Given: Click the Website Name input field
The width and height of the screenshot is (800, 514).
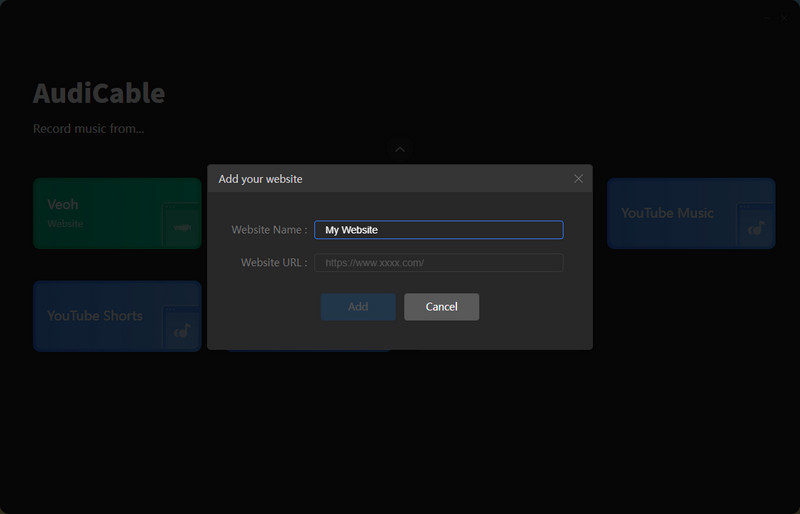Looking at the screenshot, I should [439, 230].
